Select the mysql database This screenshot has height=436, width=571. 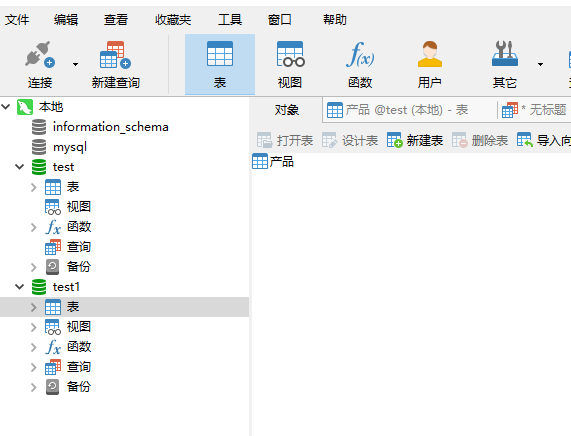pyautogui.click(x=59, y=147)
